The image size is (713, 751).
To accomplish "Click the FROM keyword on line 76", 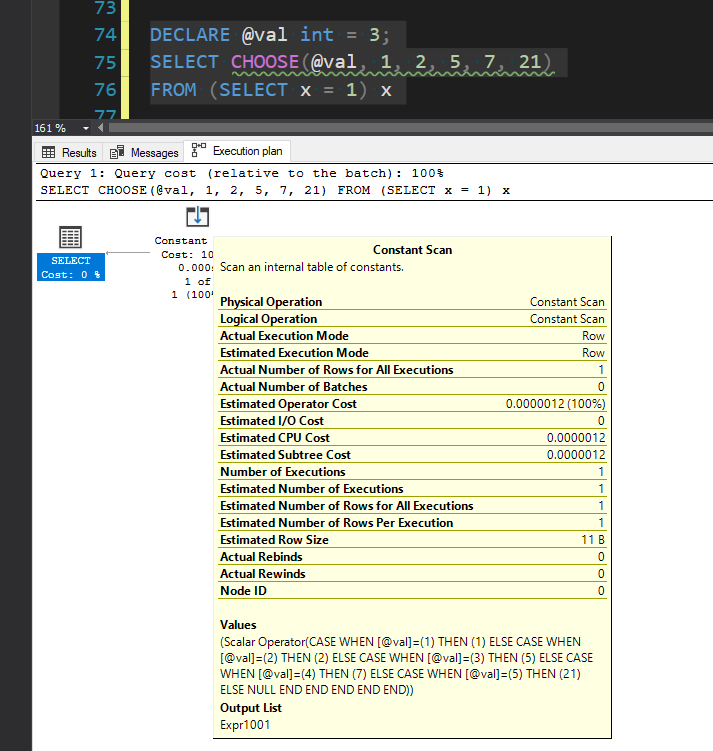I will tap(174, 90).
